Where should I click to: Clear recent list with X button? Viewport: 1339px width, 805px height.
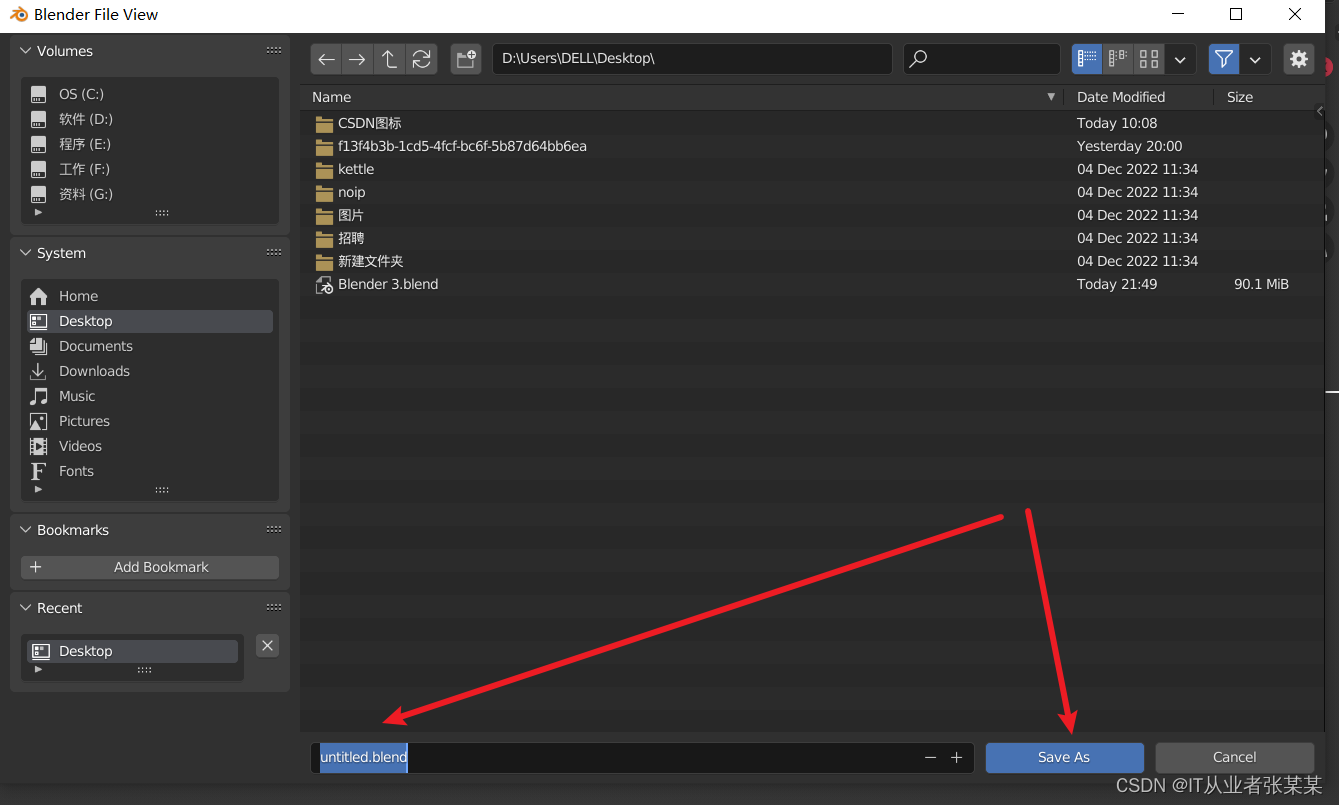(267, 646)
